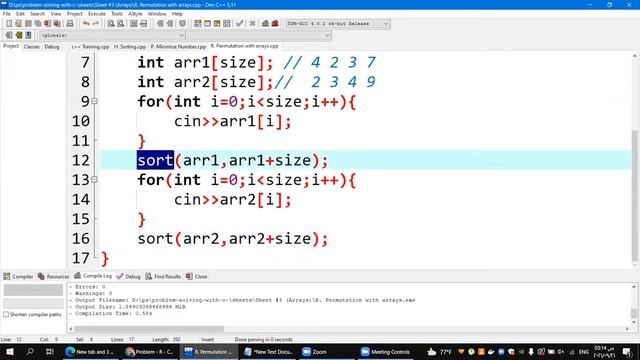Open the AStyle menu
640x360 pixels.
pyautogui.click(x=135, y=14)
